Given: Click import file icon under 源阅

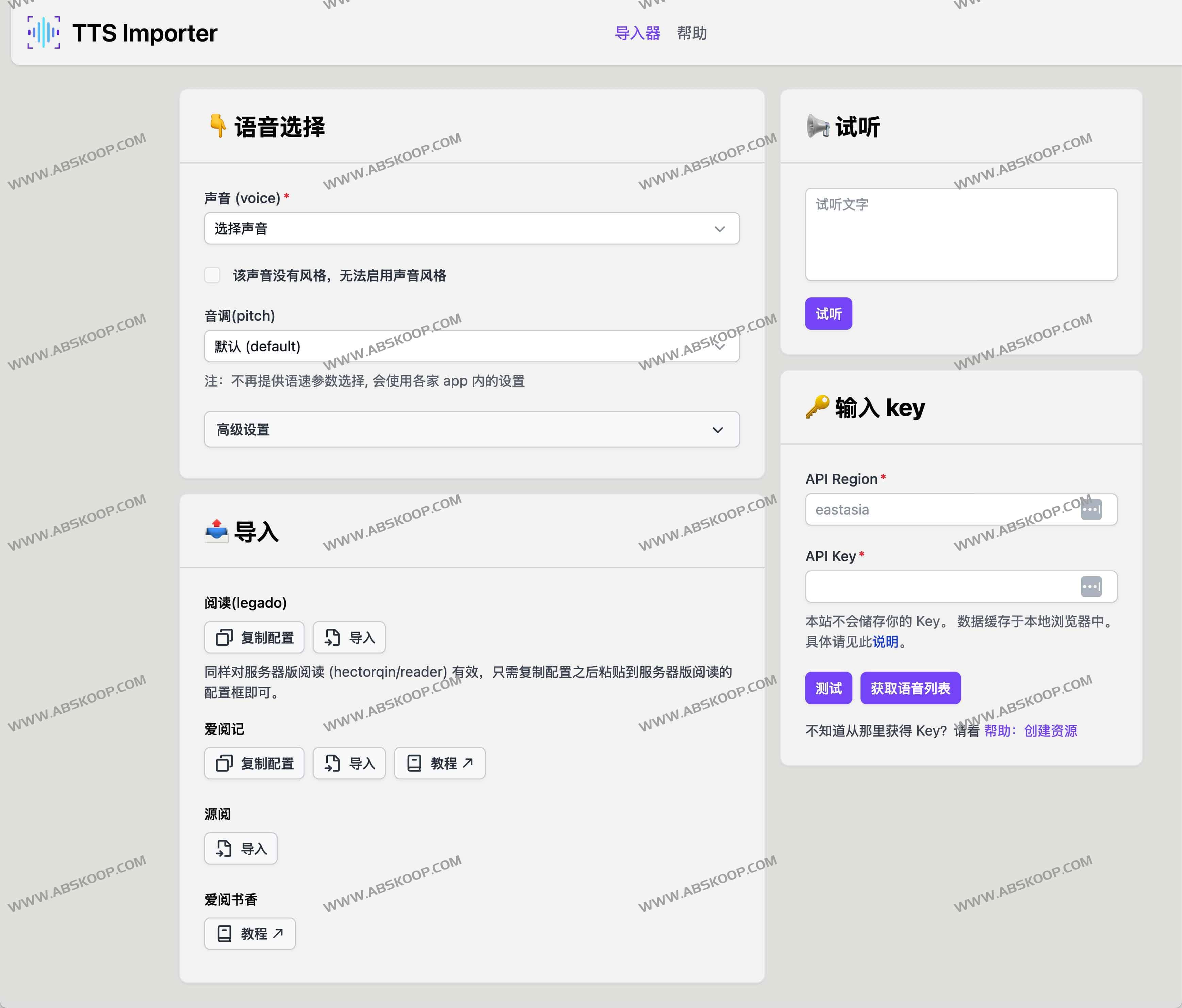Looking at the screenshot, I should 224,849.
